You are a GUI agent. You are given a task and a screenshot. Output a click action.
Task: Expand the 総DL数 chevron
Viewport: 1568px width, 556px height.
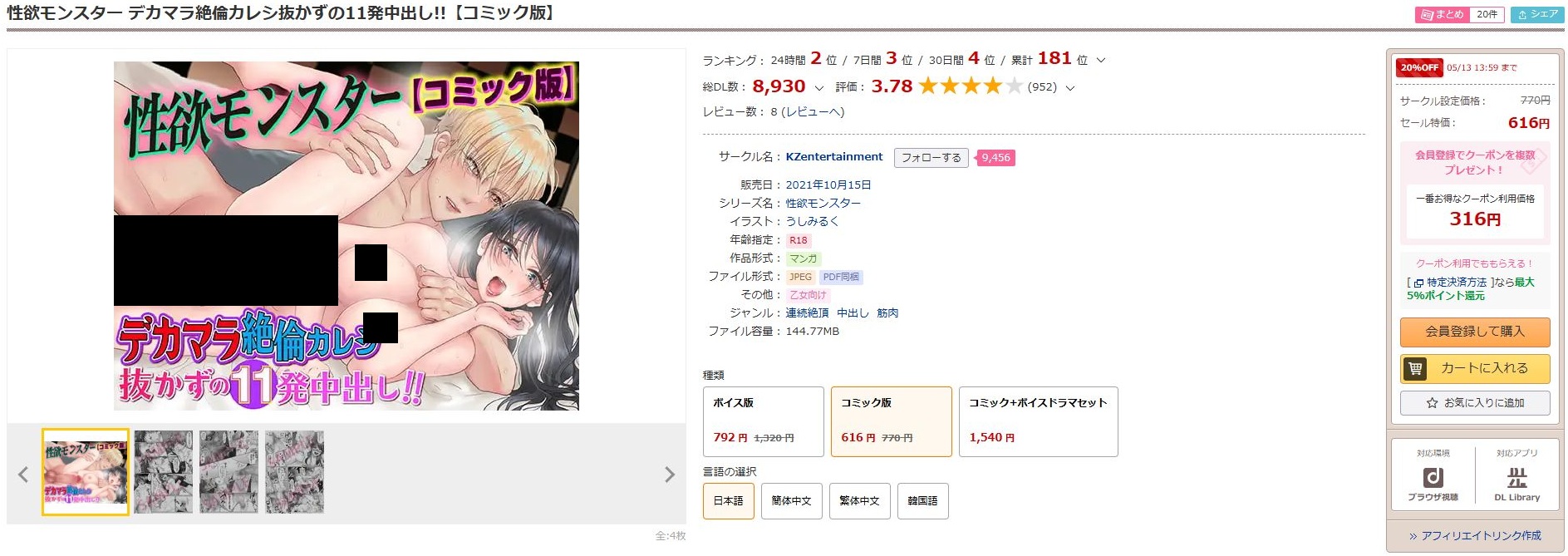click(x=818, y=87)
